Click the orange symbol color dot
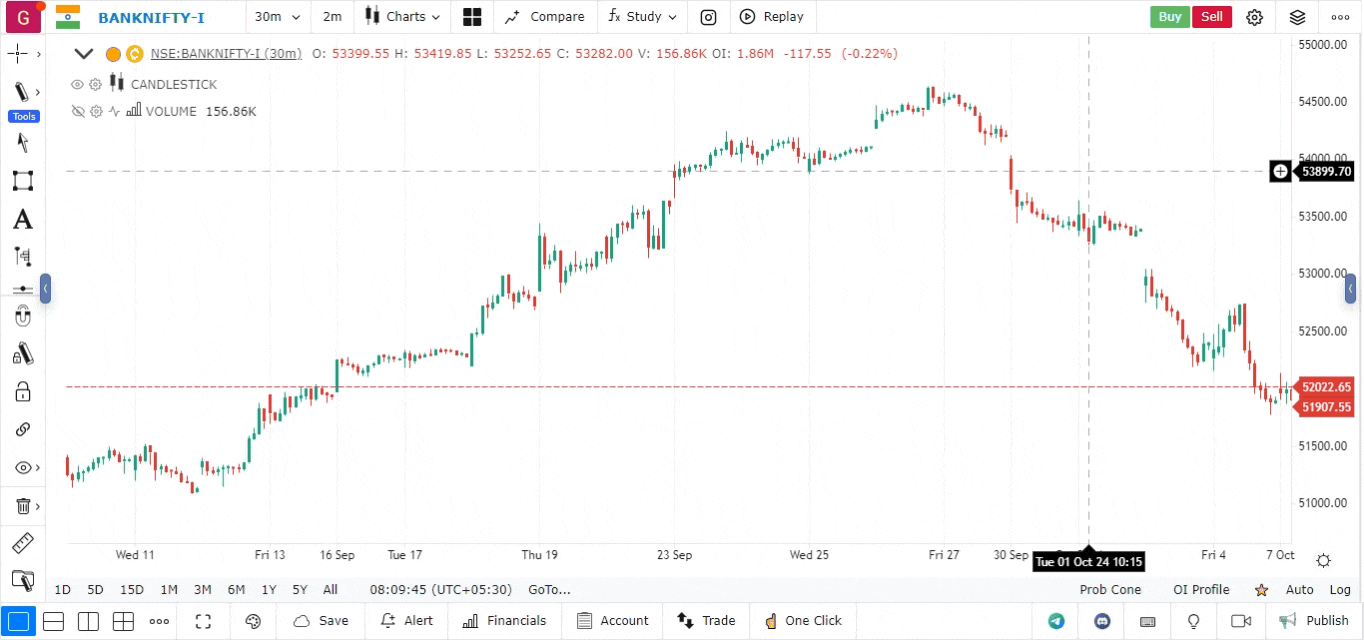The image size is (1364, 640). (x=113, y=54)
